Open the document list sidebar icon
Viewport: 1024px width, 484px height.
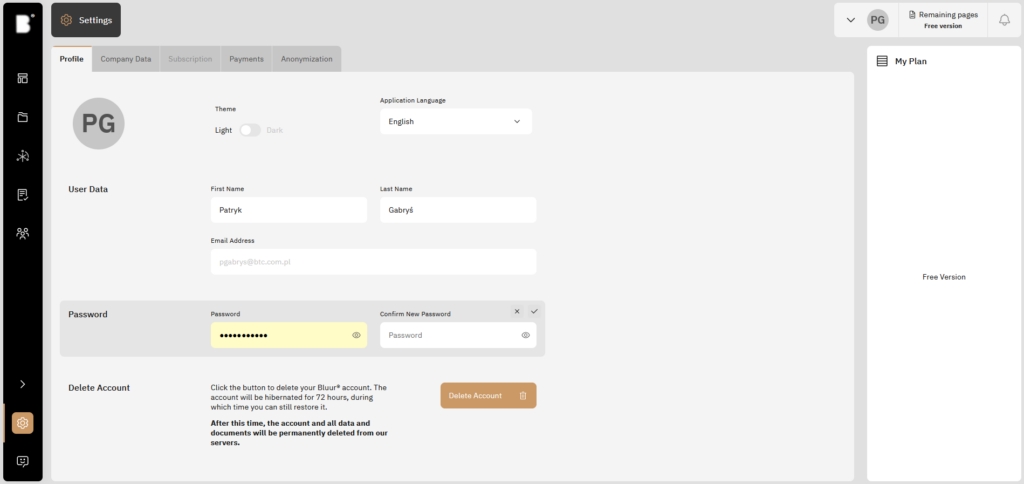tap(22, 195)
